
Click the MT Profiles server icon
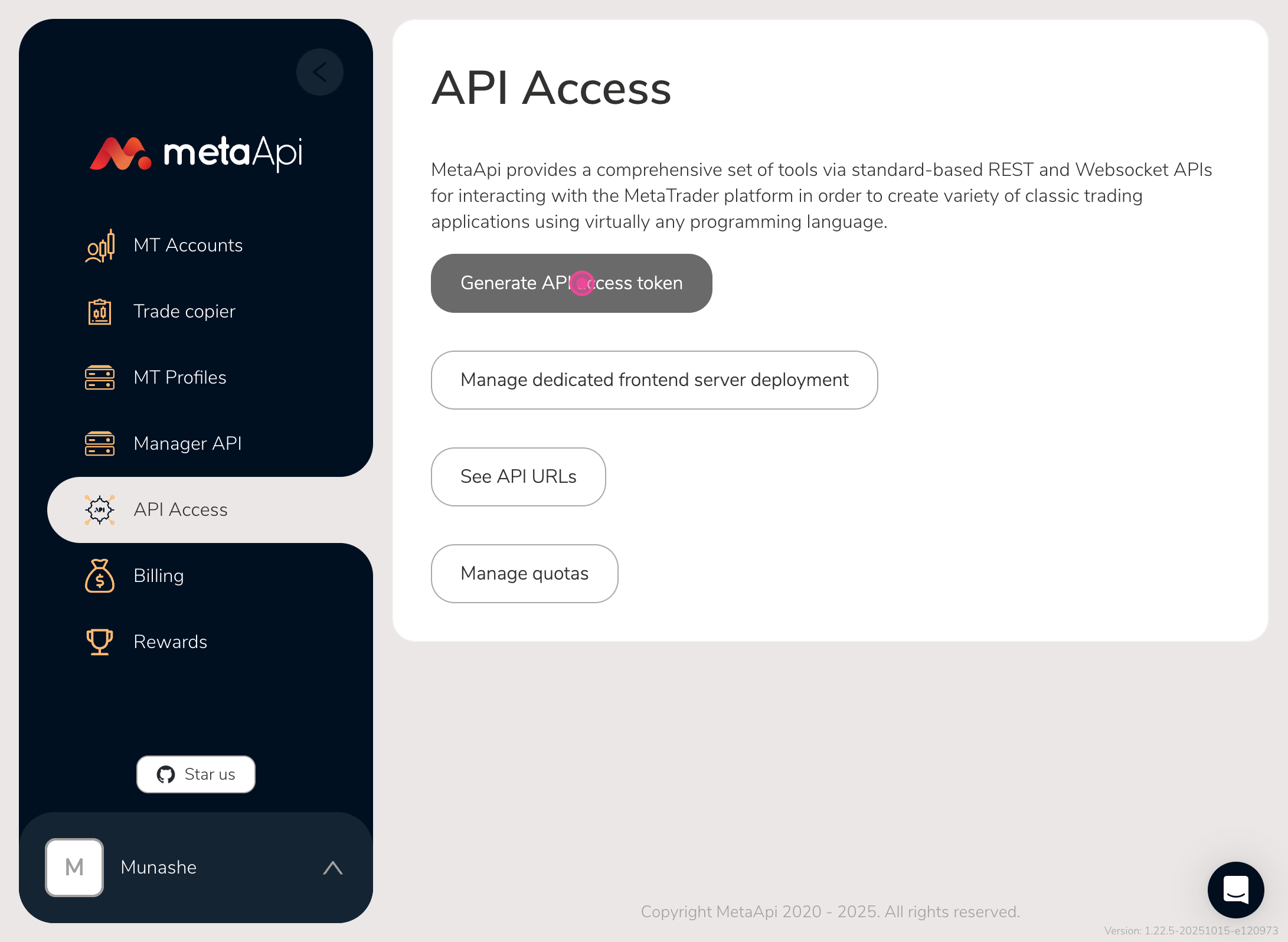[x=100, y=378]
